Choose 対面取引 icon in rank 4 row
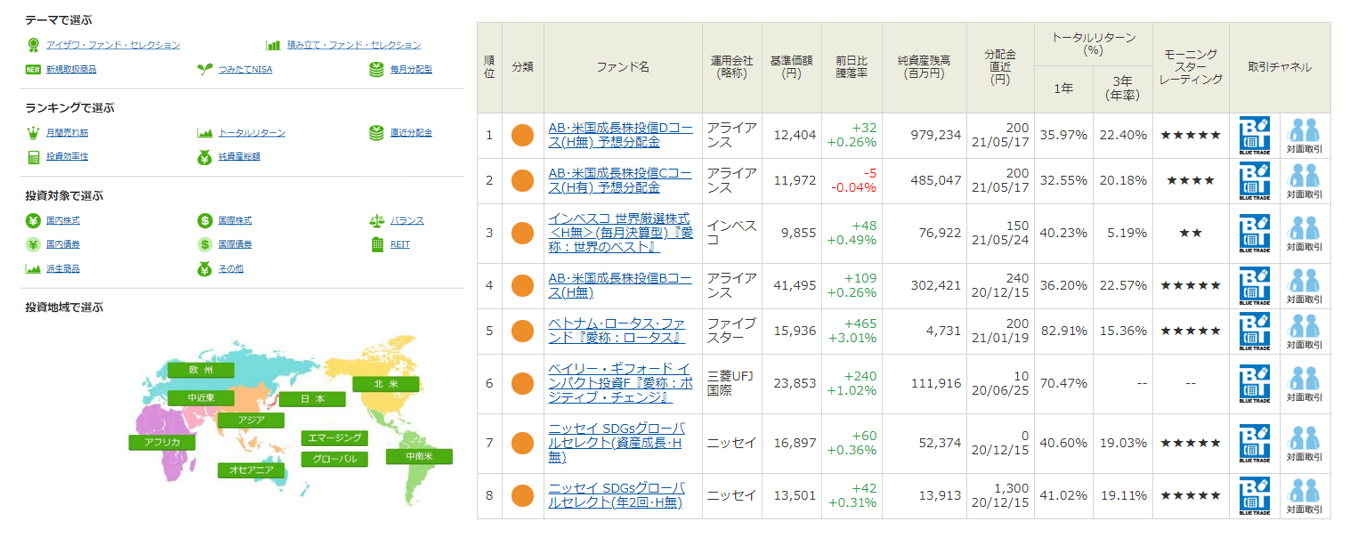Image resolution: width=1348 pixels, height=536 pixels. 1304,286
